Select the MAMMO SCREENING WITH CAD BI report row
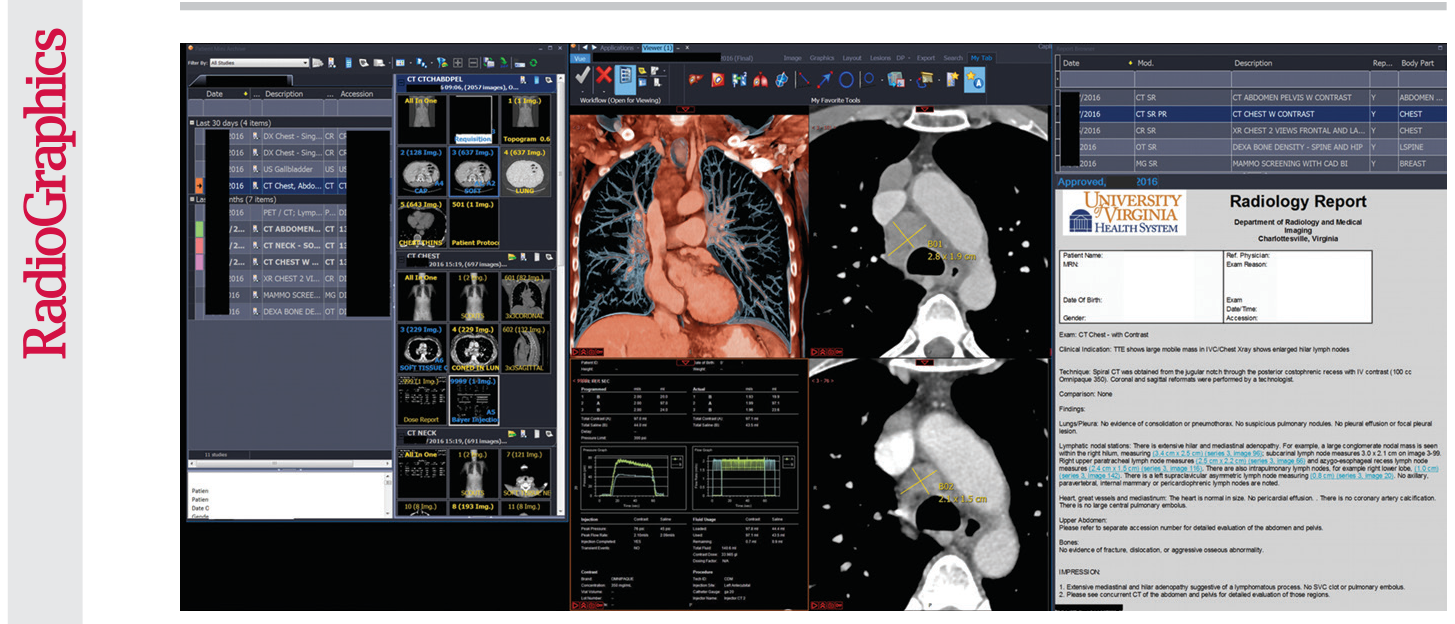The image size is (1455, 624). click(x=1251, y=162)
